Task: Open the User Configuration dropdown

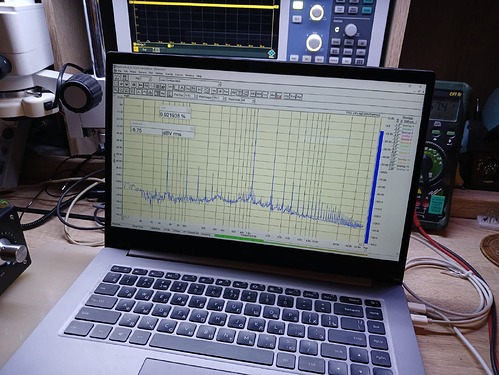Action: tap(191, 82)
